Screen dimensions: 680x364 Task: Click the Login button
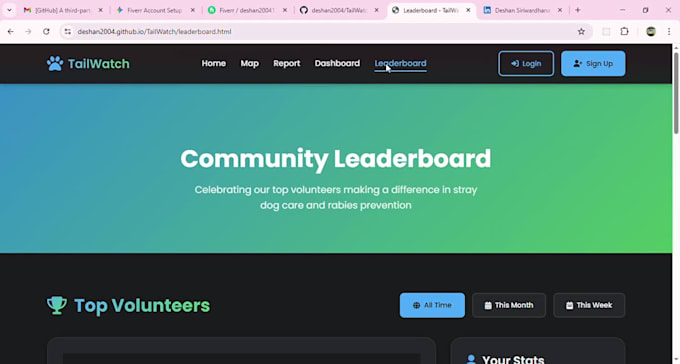[526, 64]
